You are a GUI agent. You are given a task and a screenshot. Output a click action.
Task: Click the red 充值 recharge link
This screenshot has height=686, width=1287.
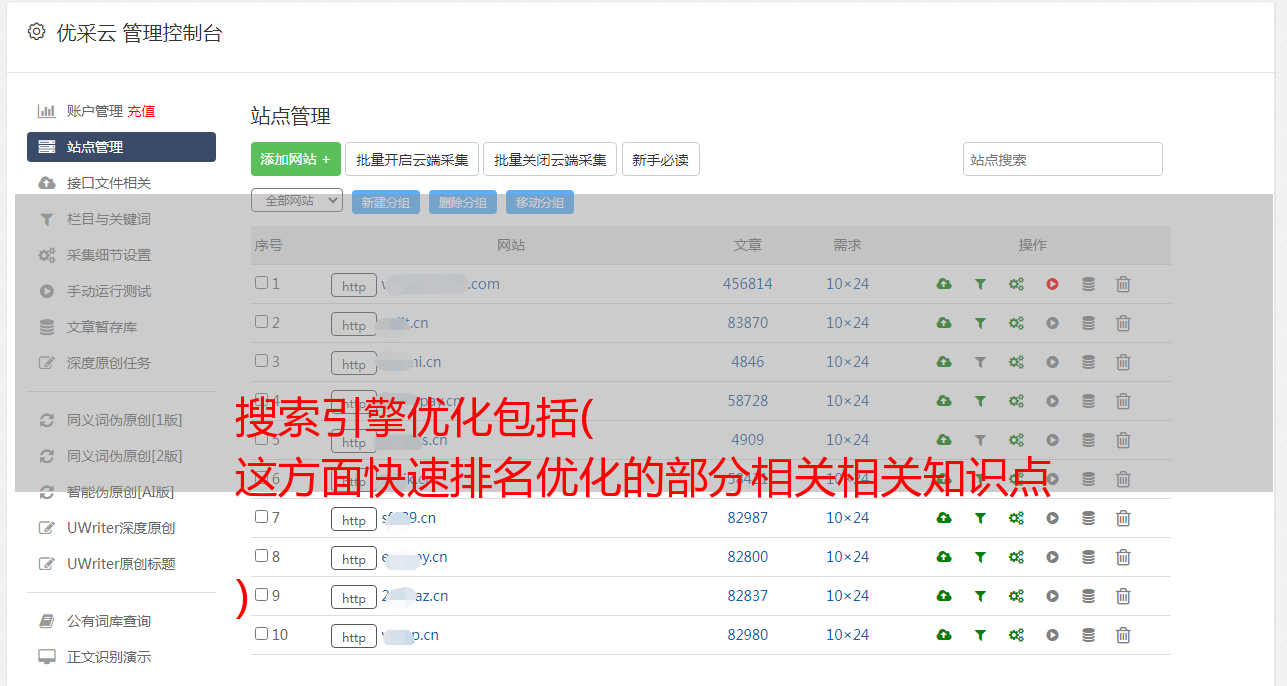(x=141, y=111)
